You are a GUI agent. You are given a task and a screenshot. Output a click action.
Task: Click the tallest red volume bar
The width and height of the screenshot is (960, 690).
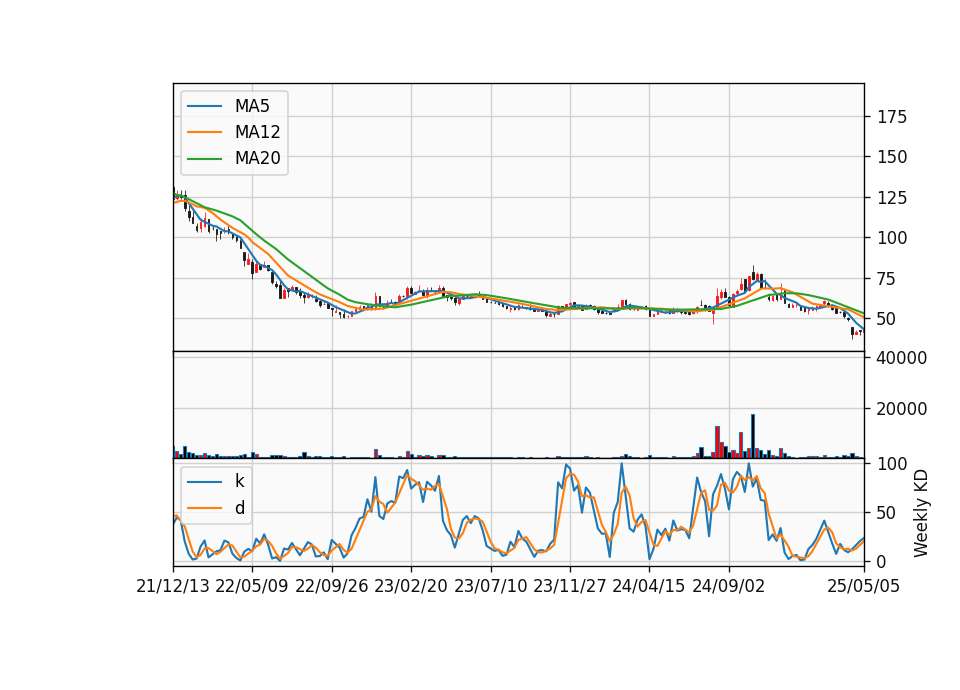(718, 442)
